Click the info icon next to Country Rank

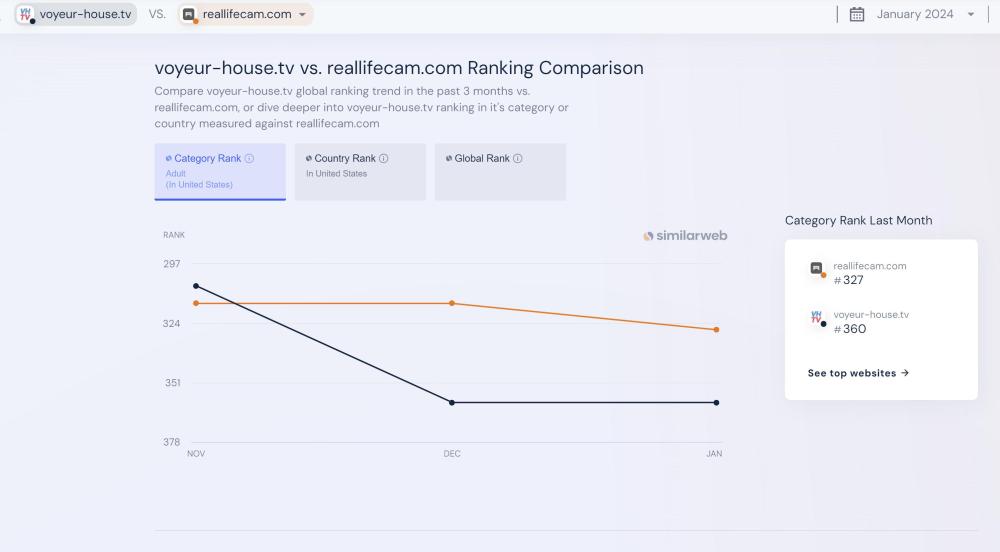click(384, 158)
